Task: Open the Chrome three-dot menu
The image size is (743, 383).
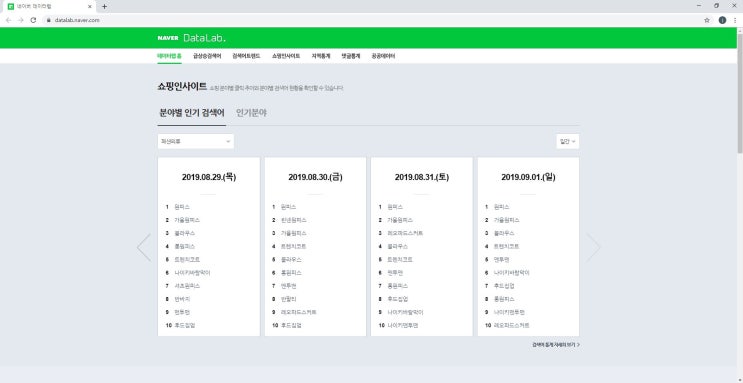Action: (735, 20)
